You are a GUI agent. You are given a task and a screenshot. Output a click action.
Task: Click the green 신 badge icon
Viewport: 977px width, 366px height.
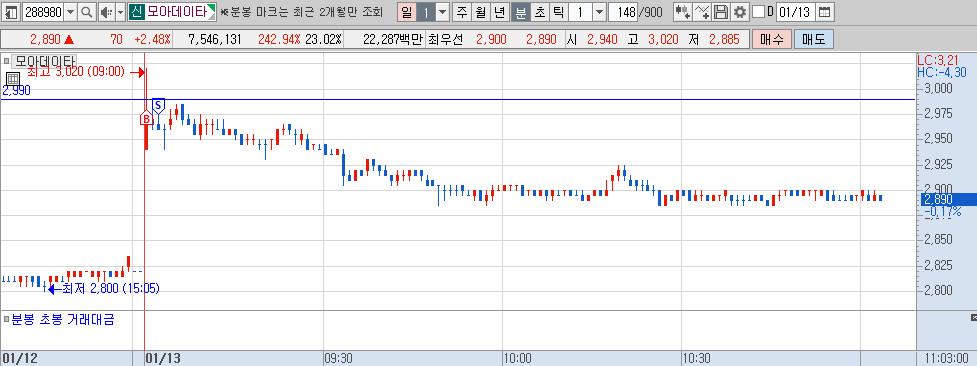[136, 11]
